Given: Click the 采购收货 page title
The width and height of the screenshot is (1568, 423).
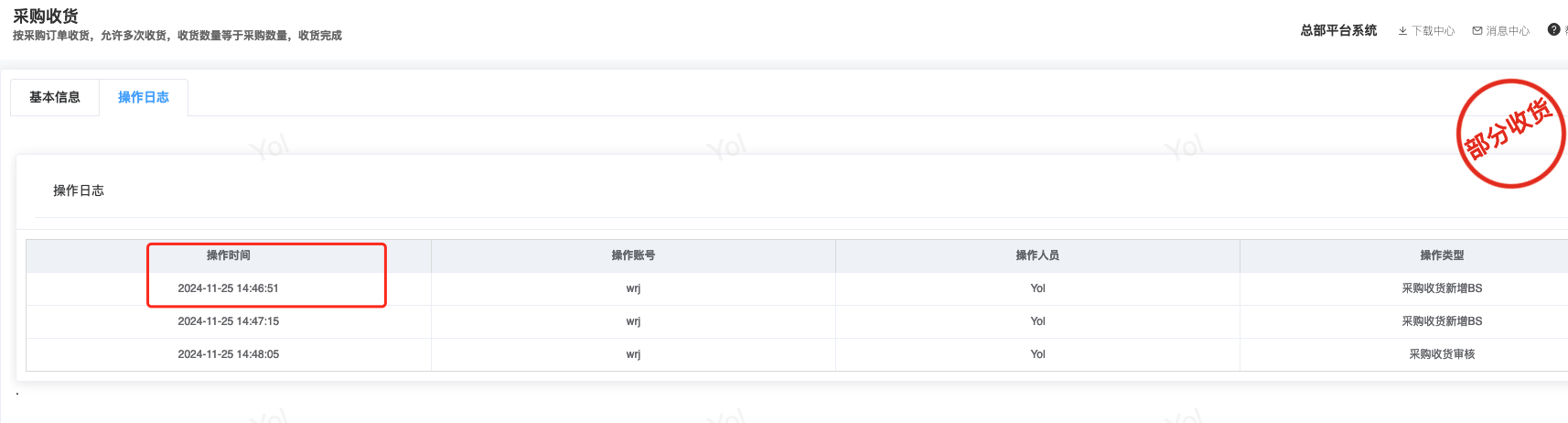Looking at the screenshot, I should tap(46, 16).
